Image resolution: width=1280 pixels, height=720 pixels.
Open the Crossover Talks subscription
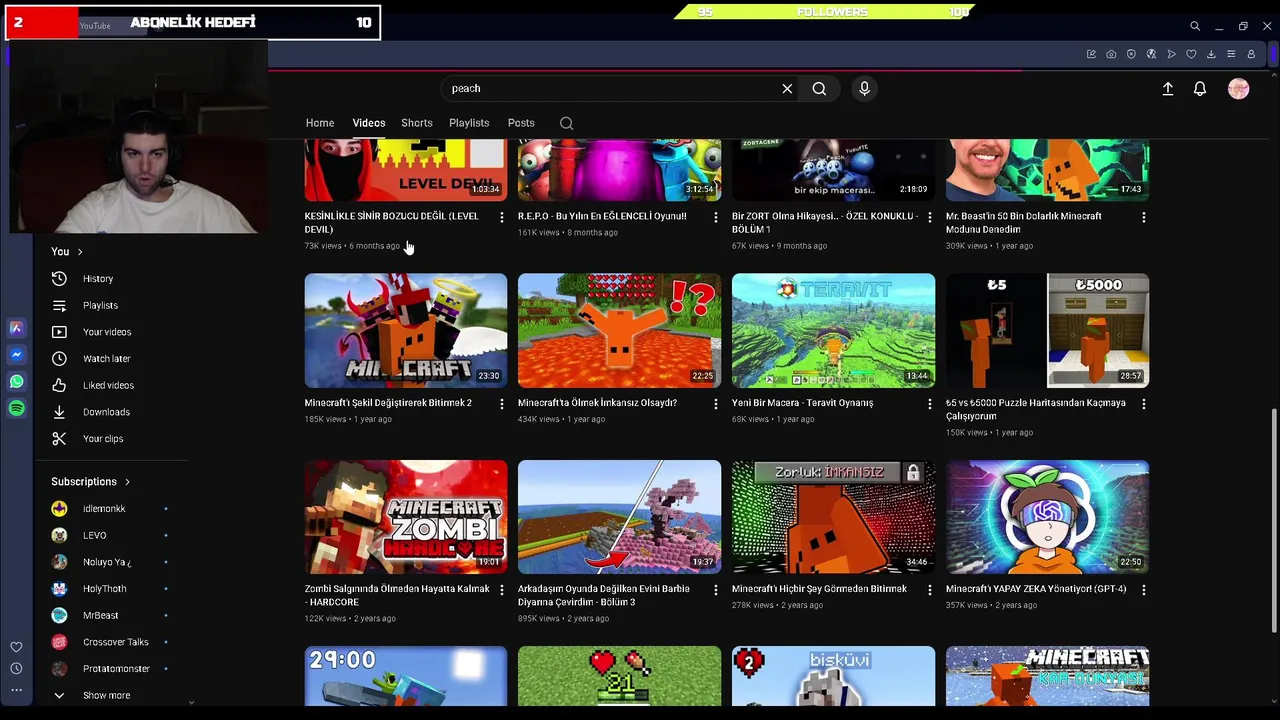pos(115,642)
